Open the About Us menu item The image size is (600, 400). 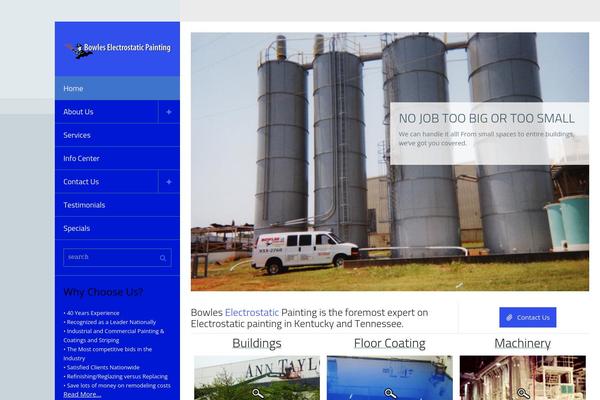click(x=107, y=112)
